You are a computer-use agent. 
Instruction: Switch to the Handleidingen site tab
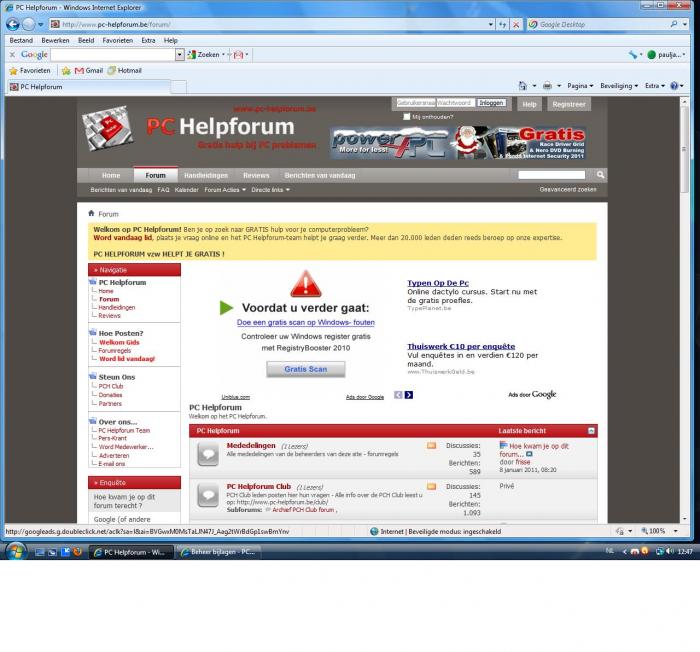[x=206, y=176]
